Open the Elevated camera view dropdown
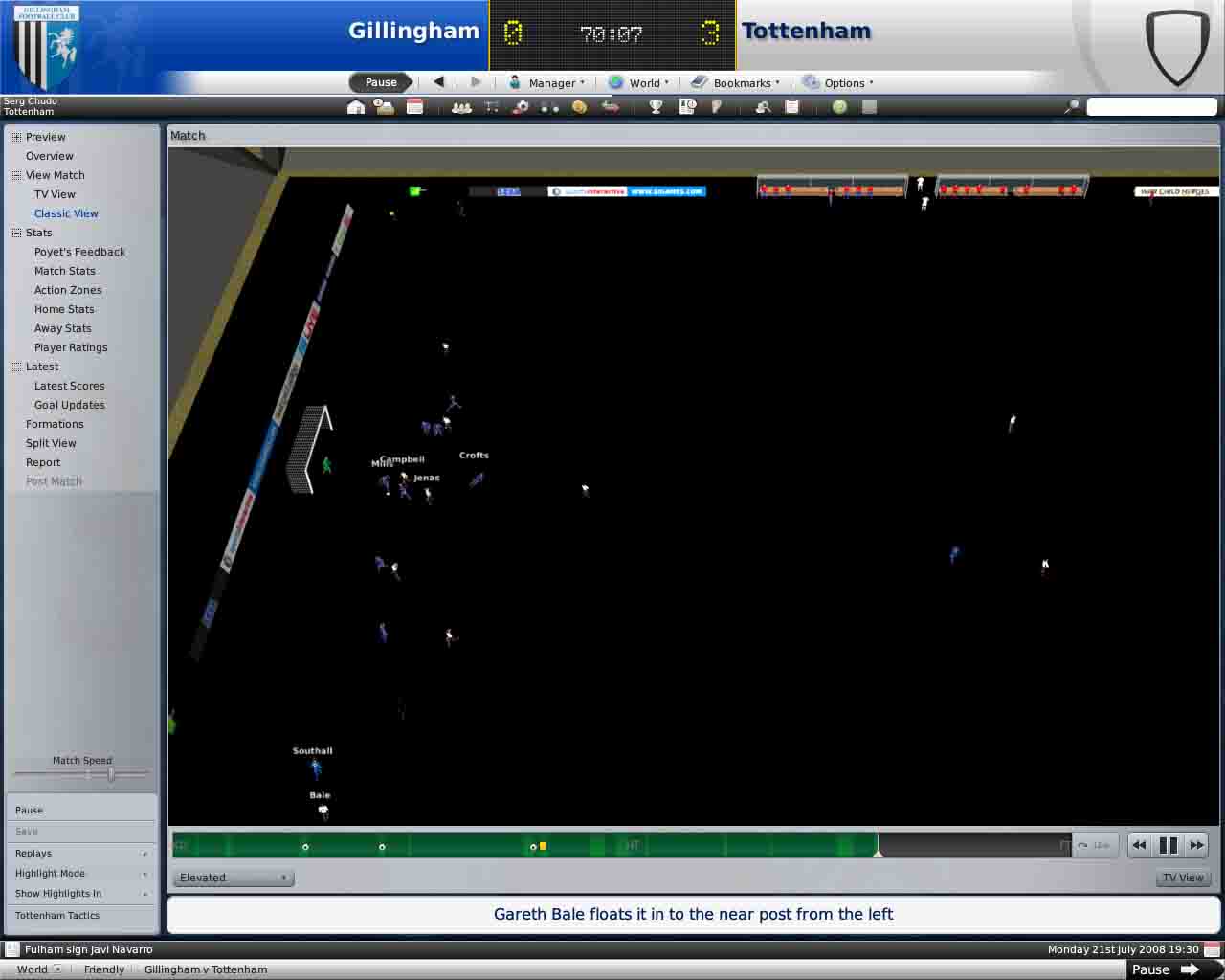Image resolution: width=1225 pixels, height=980 pixels. (233, 878)
